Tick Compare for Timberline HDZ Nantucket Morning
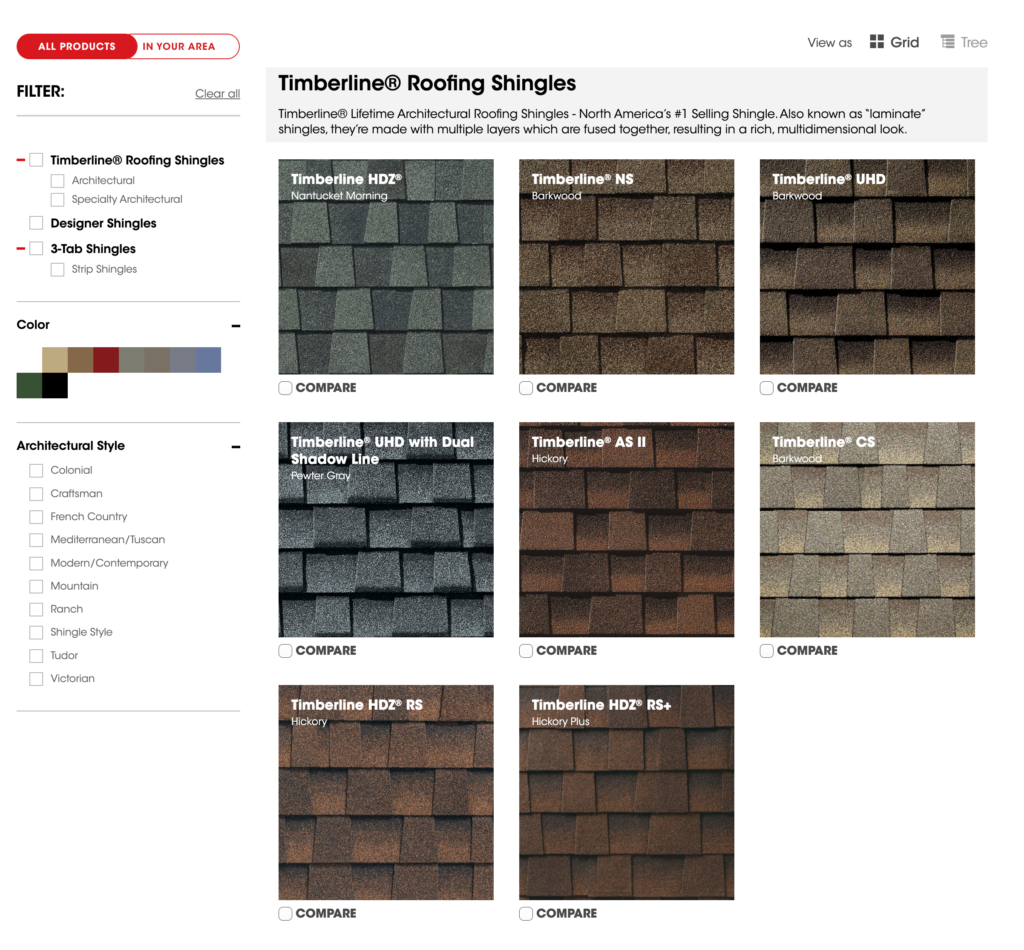 point(285,388)
